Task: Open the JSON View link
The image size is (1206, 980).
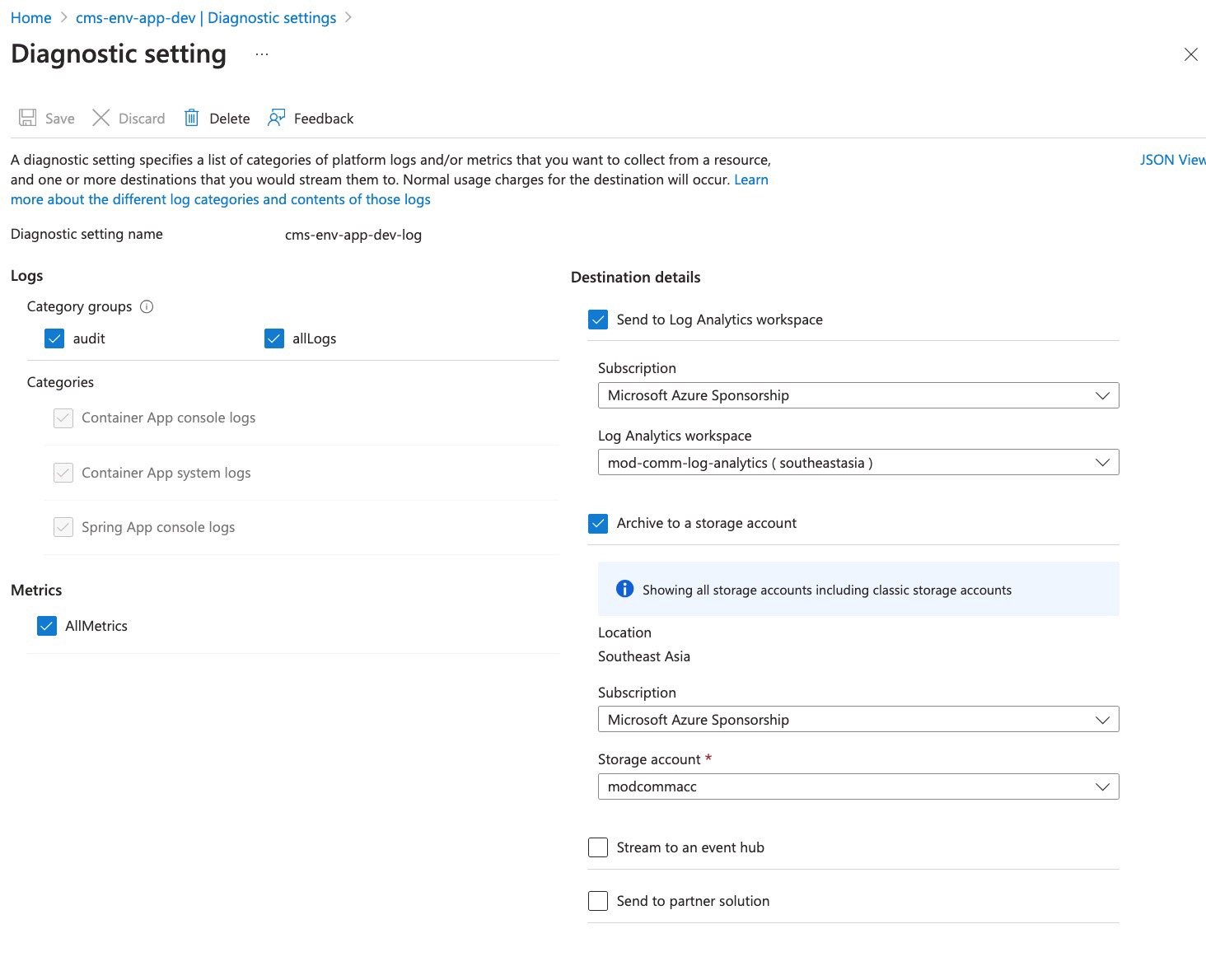Action: coord(1171,160)
